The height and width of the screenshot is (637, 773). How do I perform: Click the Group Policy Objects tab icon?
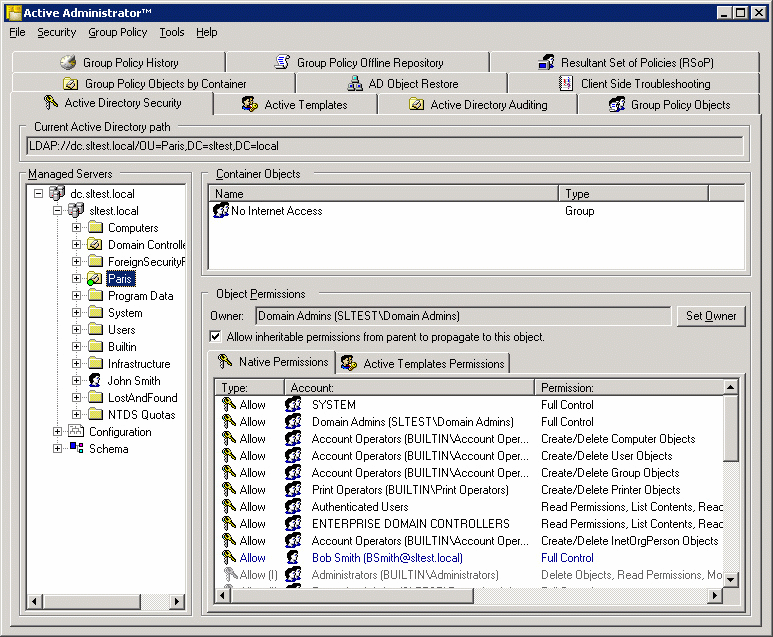click(x=617, y=105)
